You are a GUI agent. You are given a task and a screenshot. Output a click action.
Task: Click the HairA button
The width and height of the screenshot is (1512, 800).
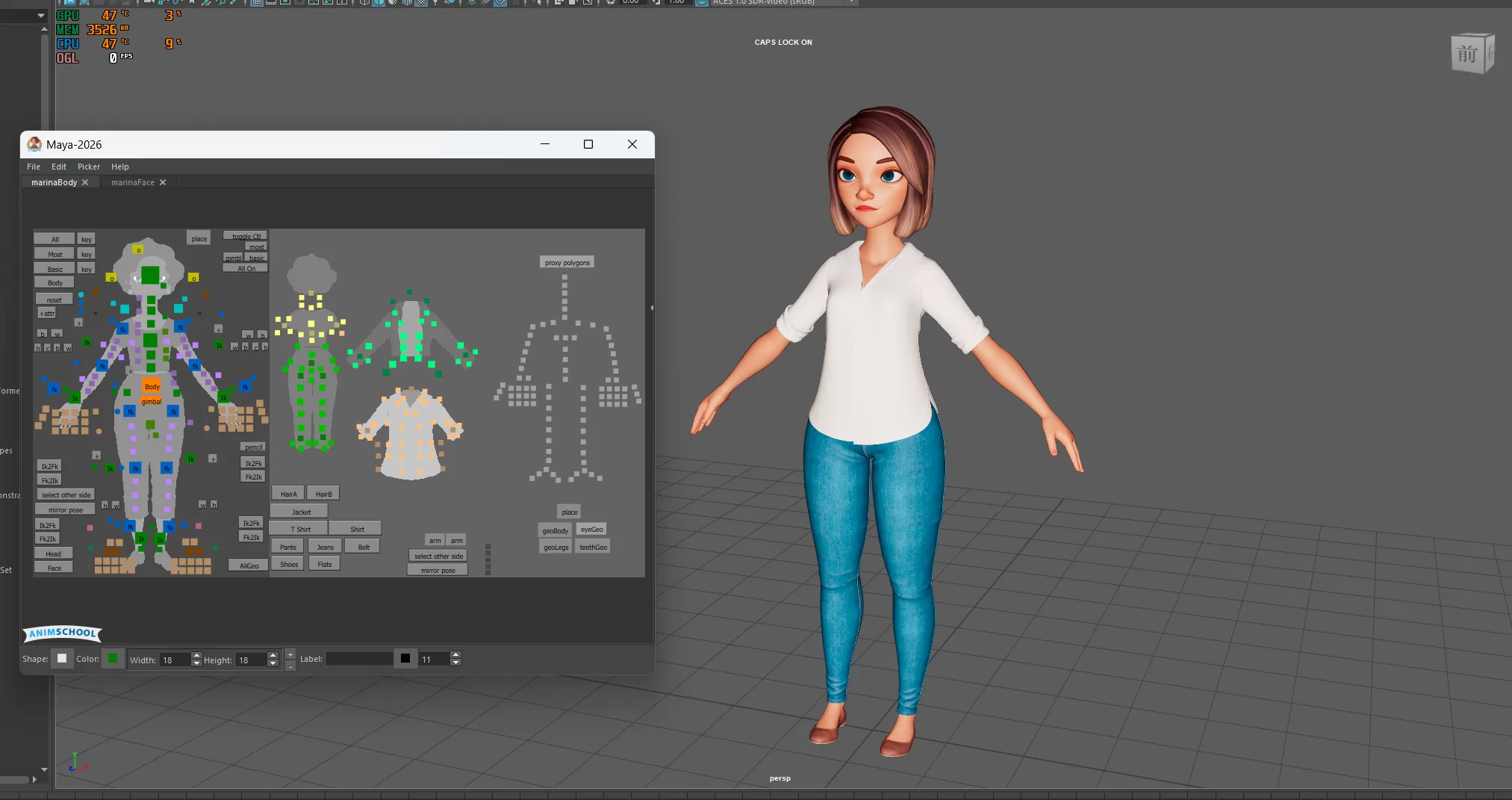point(288,494)
